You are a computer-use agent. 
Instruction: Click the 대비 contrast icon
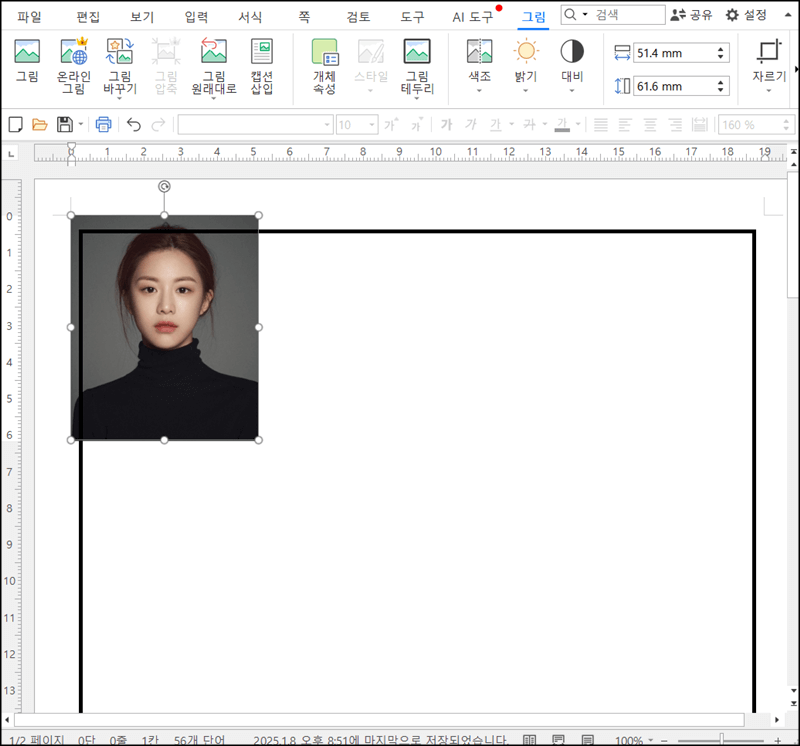pyautogui.click(x=572, y=51)
